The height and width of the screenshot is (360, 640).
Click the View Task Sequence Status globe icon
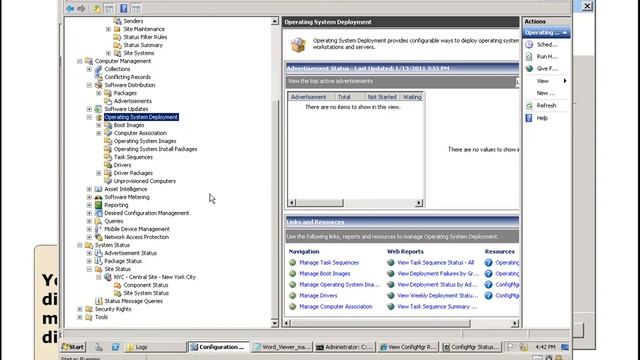391,263
